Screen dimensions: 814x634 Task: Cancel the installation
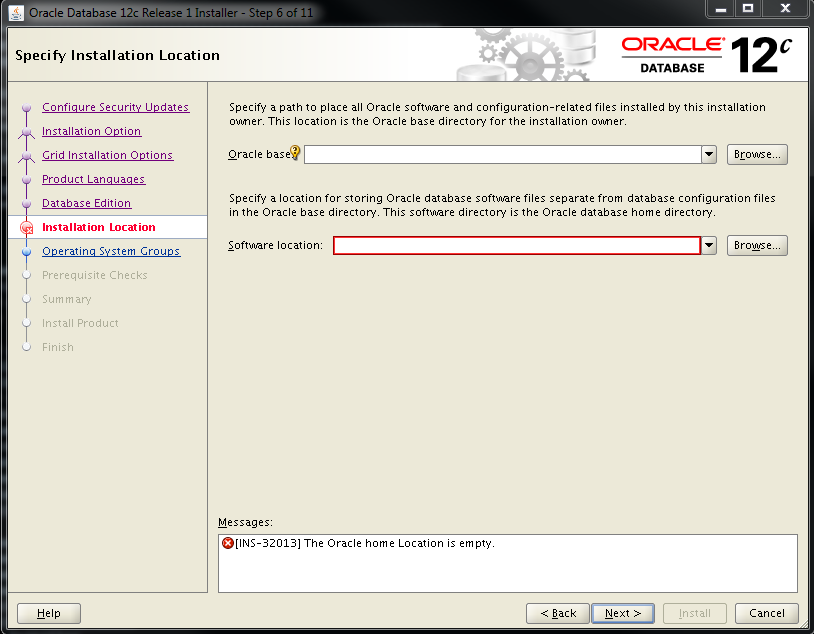767,613
